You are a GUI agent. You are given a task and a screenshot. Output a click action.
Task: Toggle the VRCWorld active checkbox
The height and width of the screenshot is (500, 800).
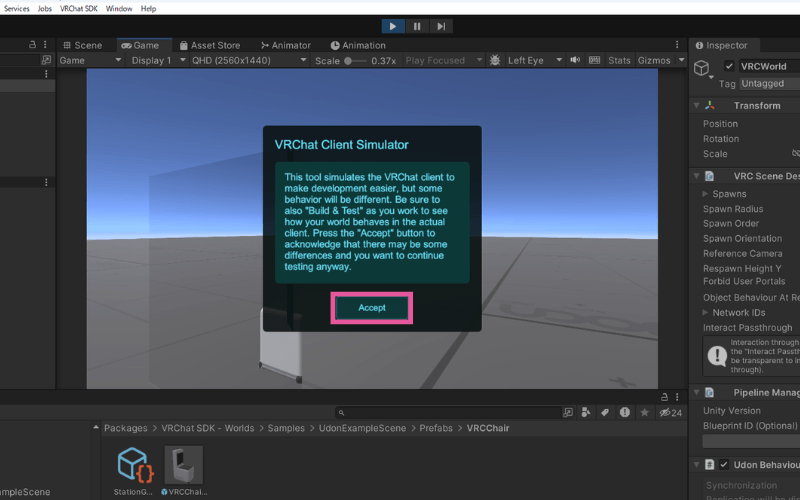click(x=729, y=66)
